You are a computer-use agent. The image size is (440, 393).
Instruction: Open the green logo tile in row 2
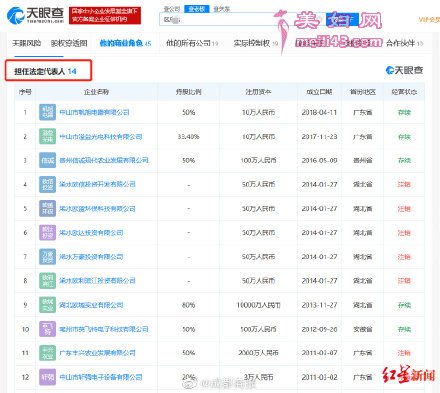pyautogui.click(x=47, y=136)
